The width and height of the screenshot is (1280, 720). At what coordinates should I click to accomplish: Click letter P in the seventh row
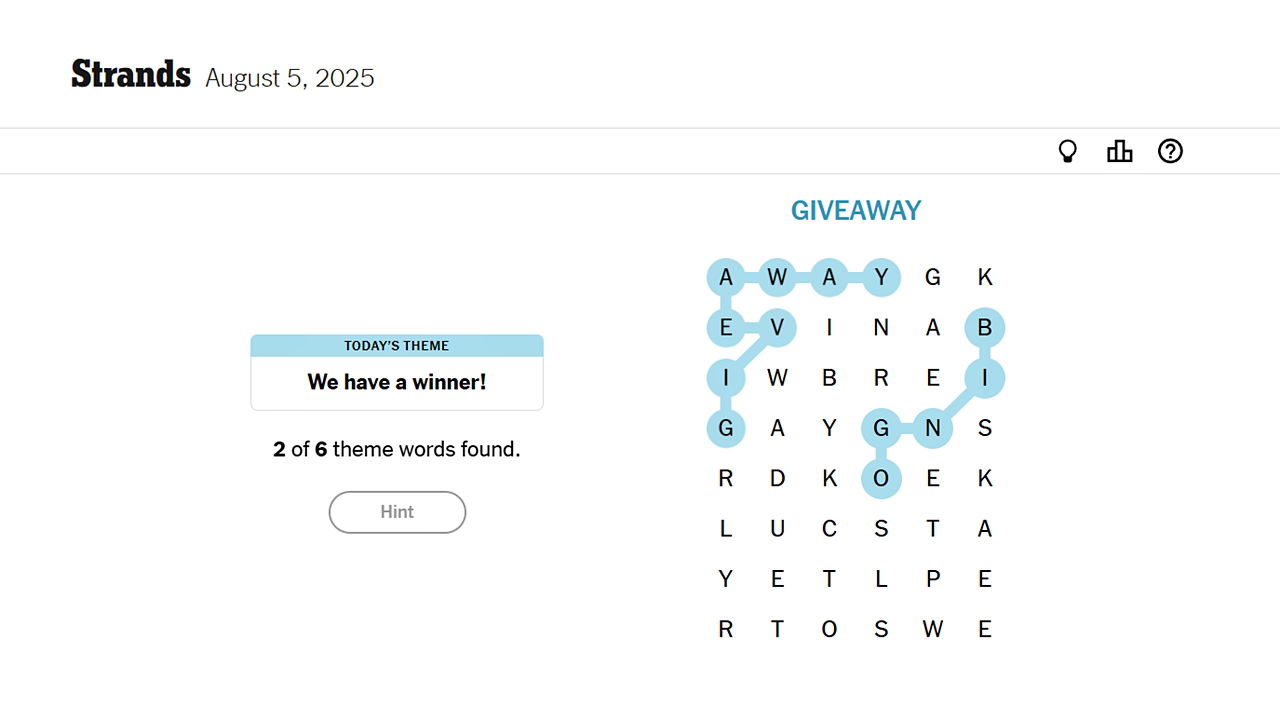pos(933,578)
